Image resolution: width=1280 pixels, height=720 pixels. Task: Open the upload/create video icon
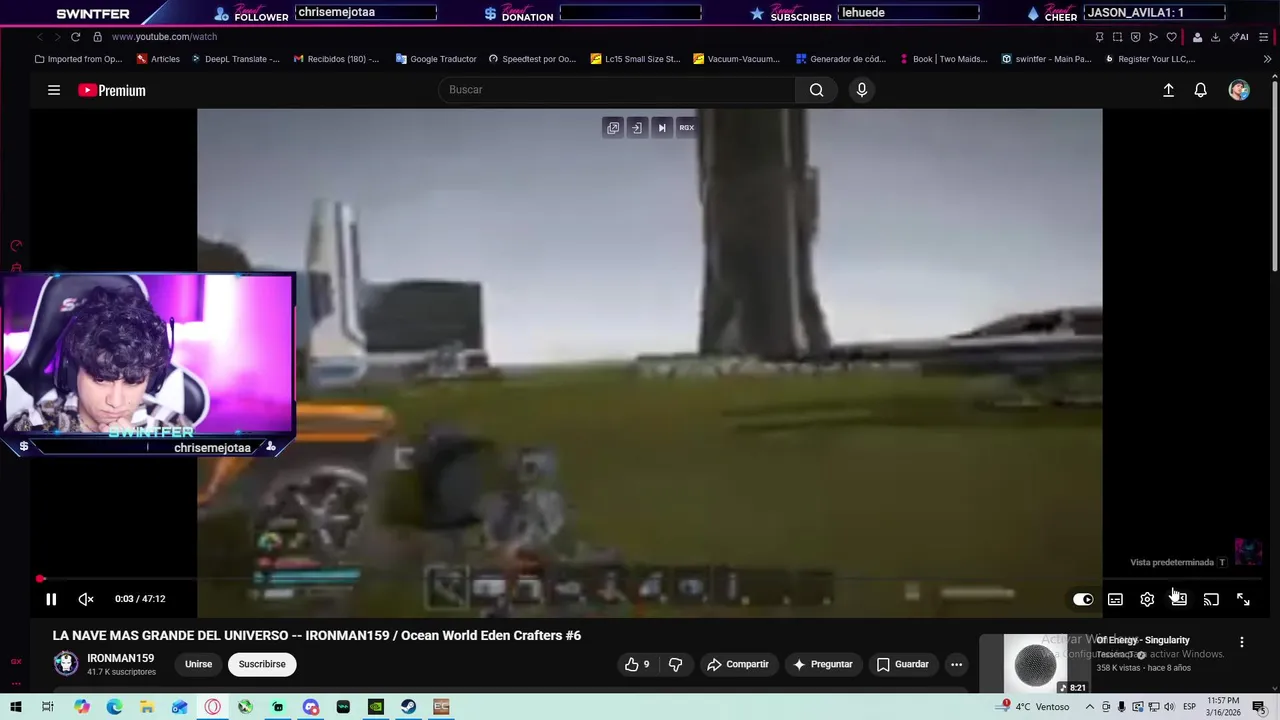point(1168,90)
